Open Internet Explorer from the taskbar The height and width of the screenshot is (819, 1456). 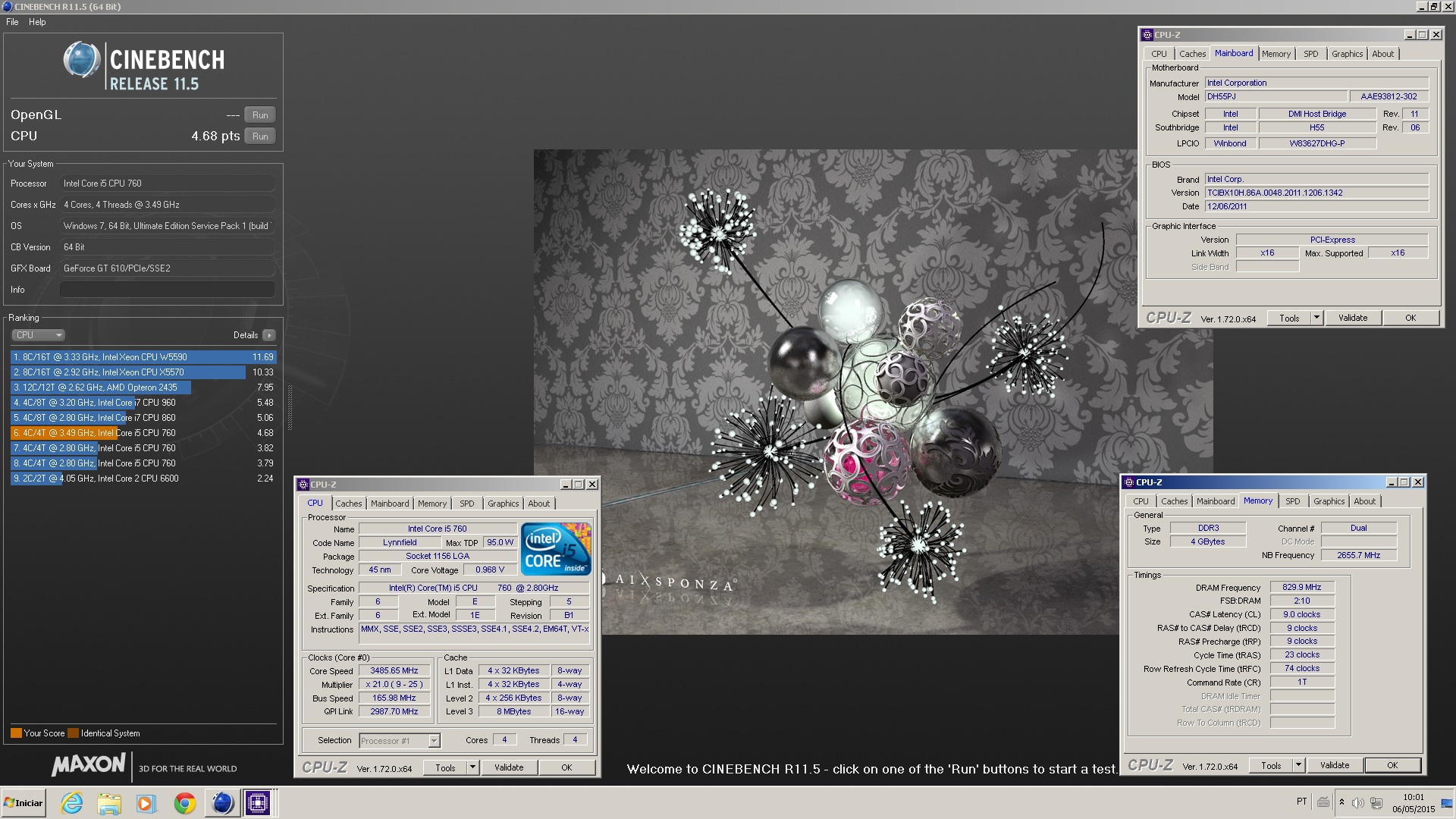pyautogui.click(x=72, y=803)
